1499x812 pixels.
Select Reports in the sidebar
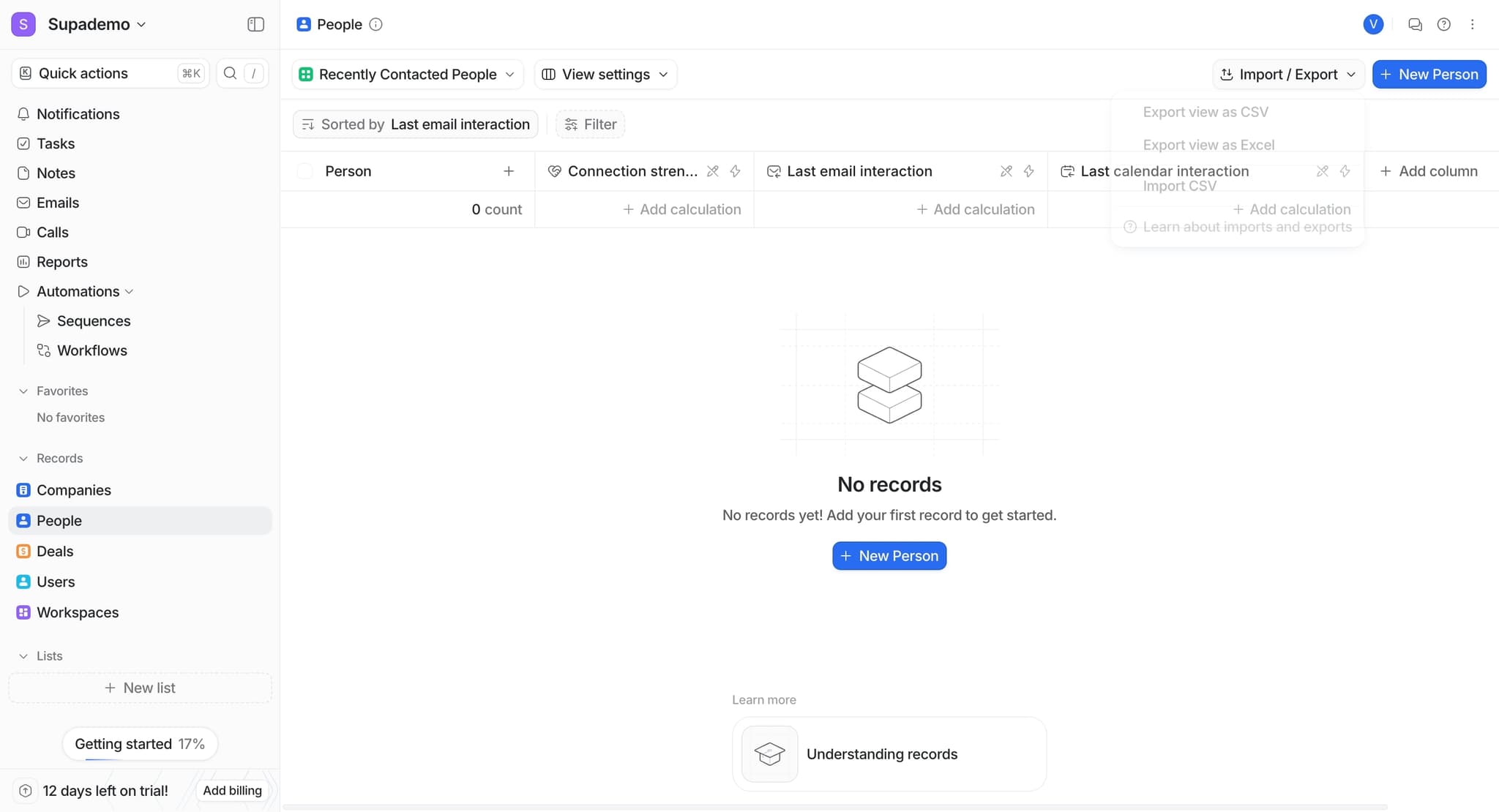pyautogui.click(x=62, y=261)
